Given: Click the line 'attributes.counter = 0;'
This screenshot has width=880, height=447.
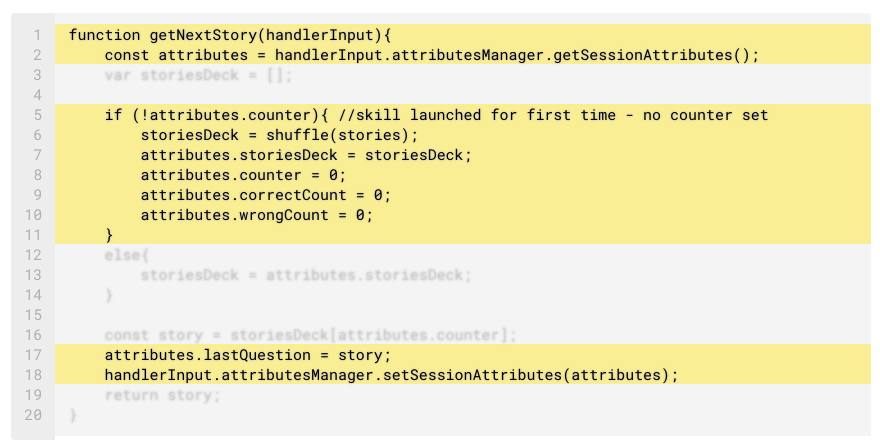Looking at the screenshot, I should (x=242, y=175).
